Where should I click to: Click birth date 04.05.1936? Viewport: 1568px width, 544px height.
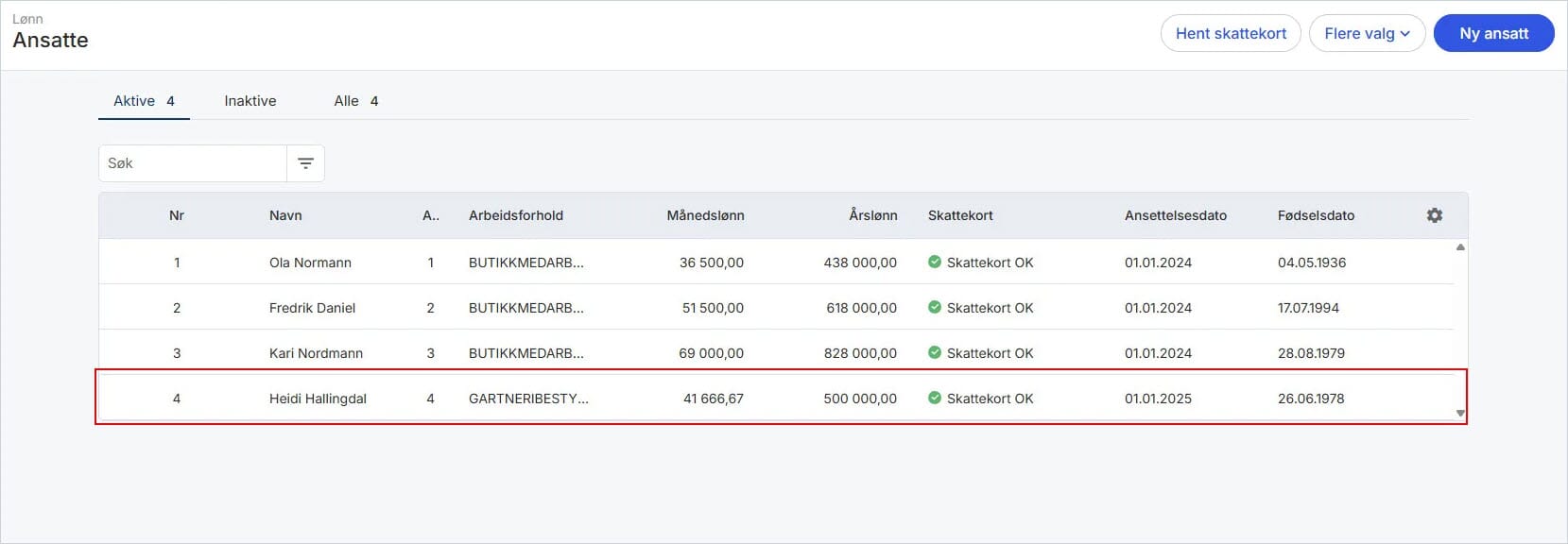[1312, 263]
